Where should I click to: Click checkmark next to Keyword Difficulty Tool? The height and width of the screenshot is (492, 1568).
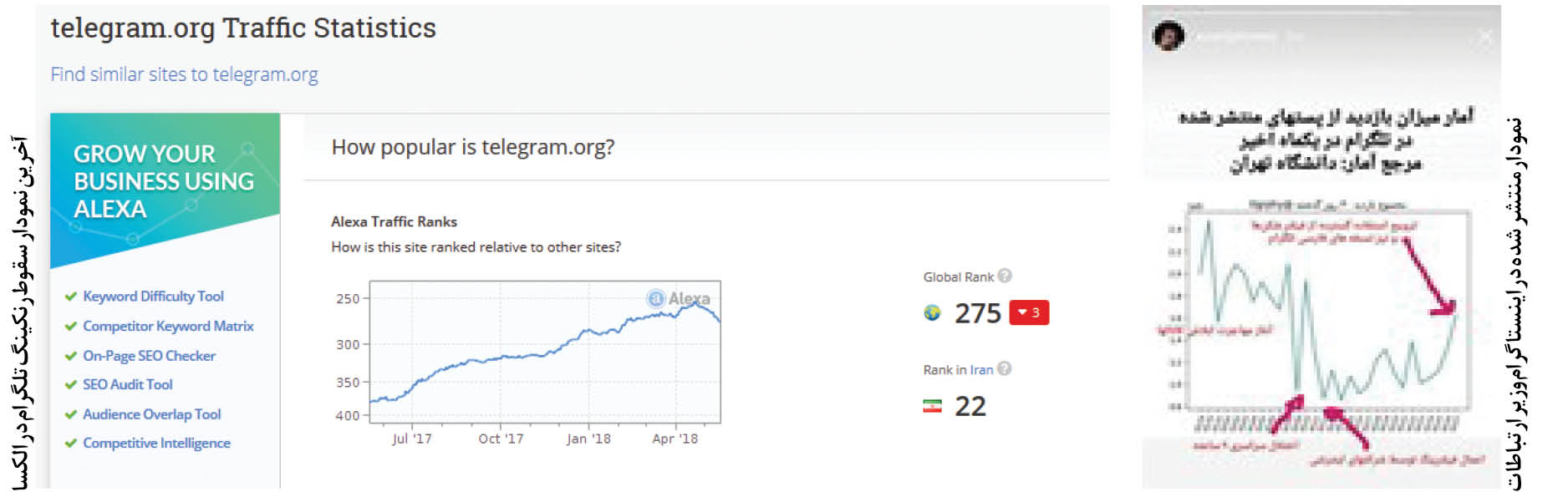point(71,297)
